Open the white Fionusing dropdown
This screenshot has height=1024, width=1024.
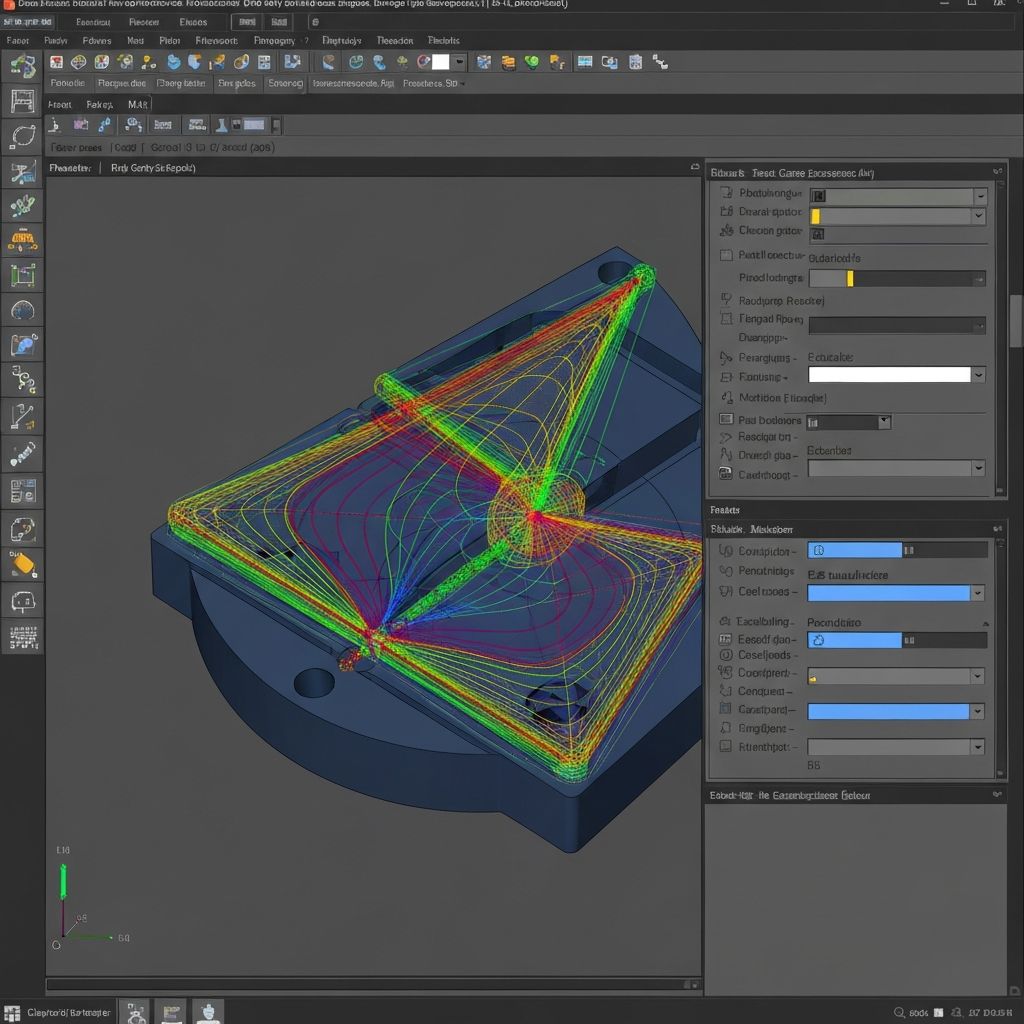pos(977,375)
